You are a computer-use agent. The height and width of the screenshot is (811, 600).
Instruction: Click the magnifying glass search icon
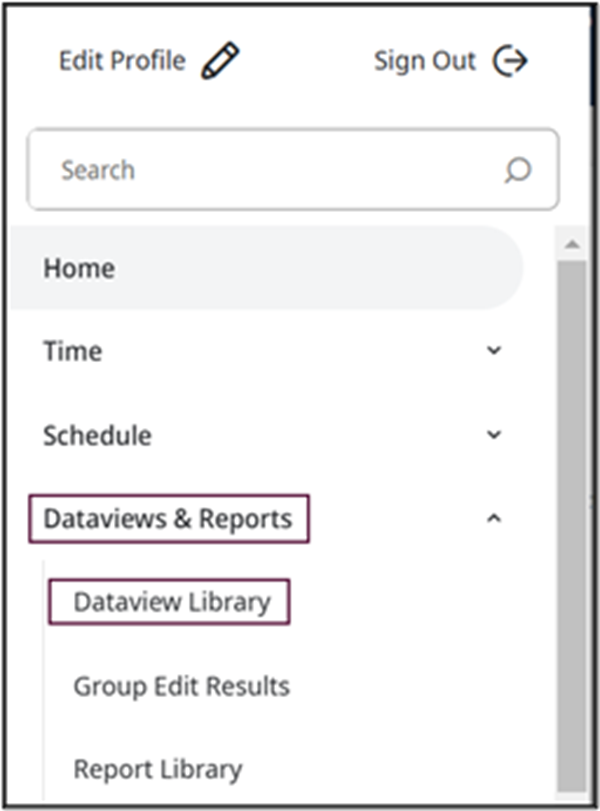518,170
